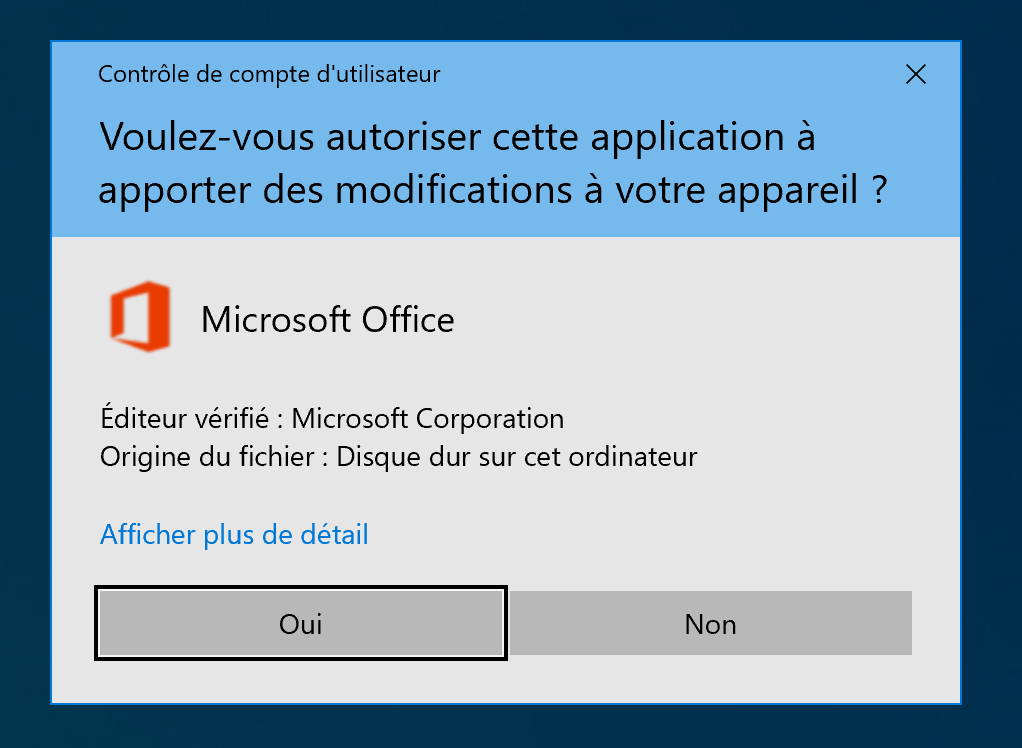Screen dimensions: 1022x748
Task: Click the Voulez-vous autoriser heading line
Action: pyautogui.click(x=457, y=136)
